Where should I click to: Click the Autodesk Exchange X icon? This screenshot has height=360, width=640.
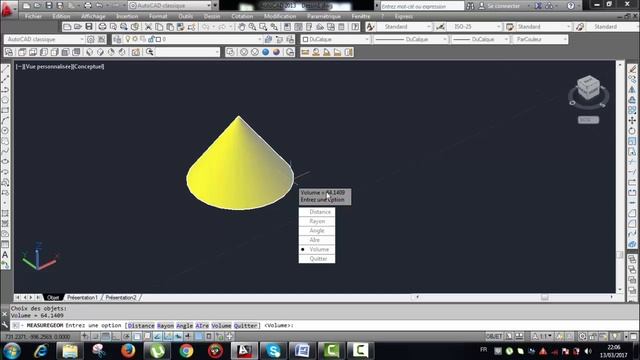tap(539, 6)
